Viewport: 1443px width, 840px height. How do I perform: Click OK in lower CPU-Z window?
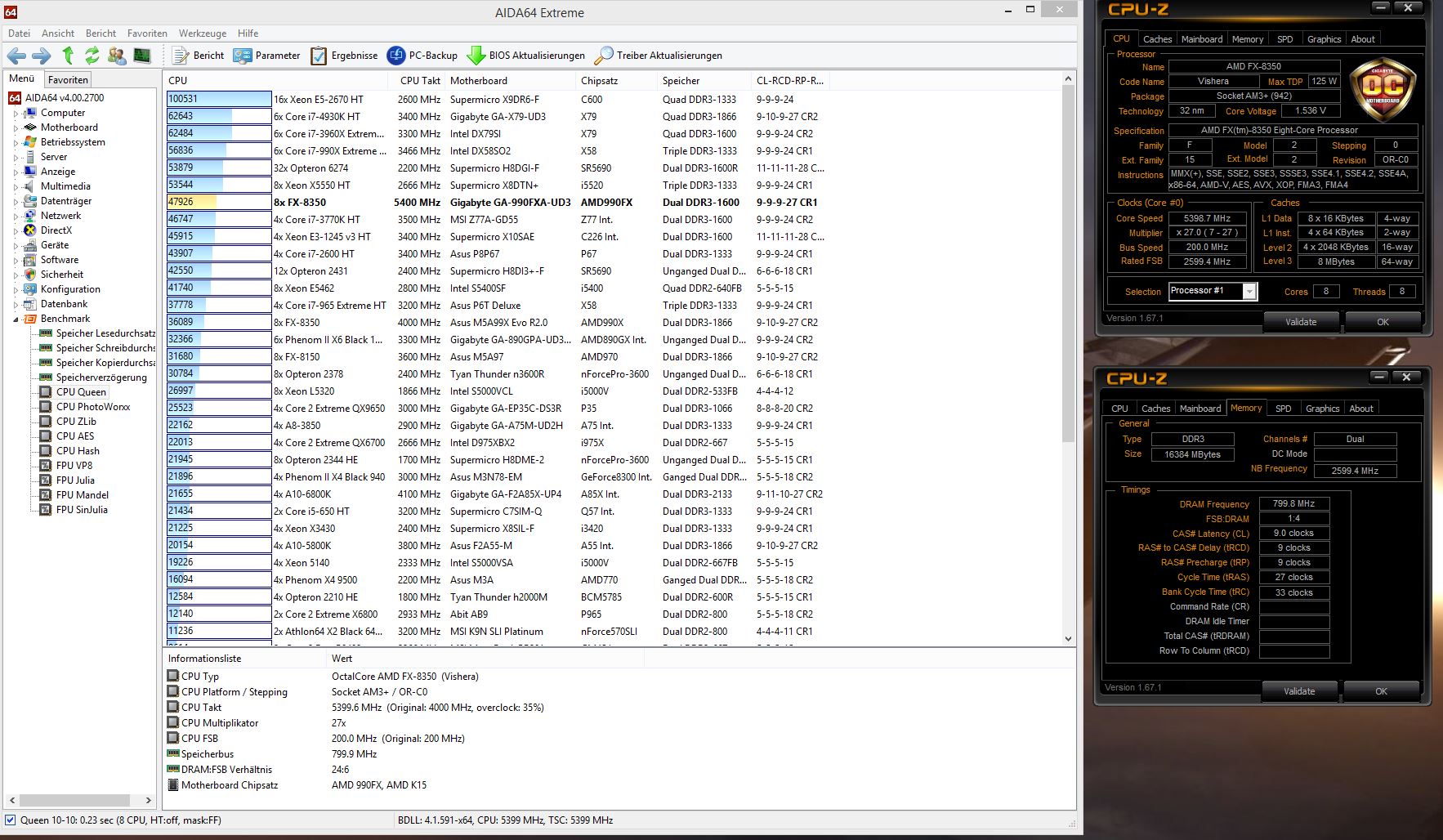1381,691
